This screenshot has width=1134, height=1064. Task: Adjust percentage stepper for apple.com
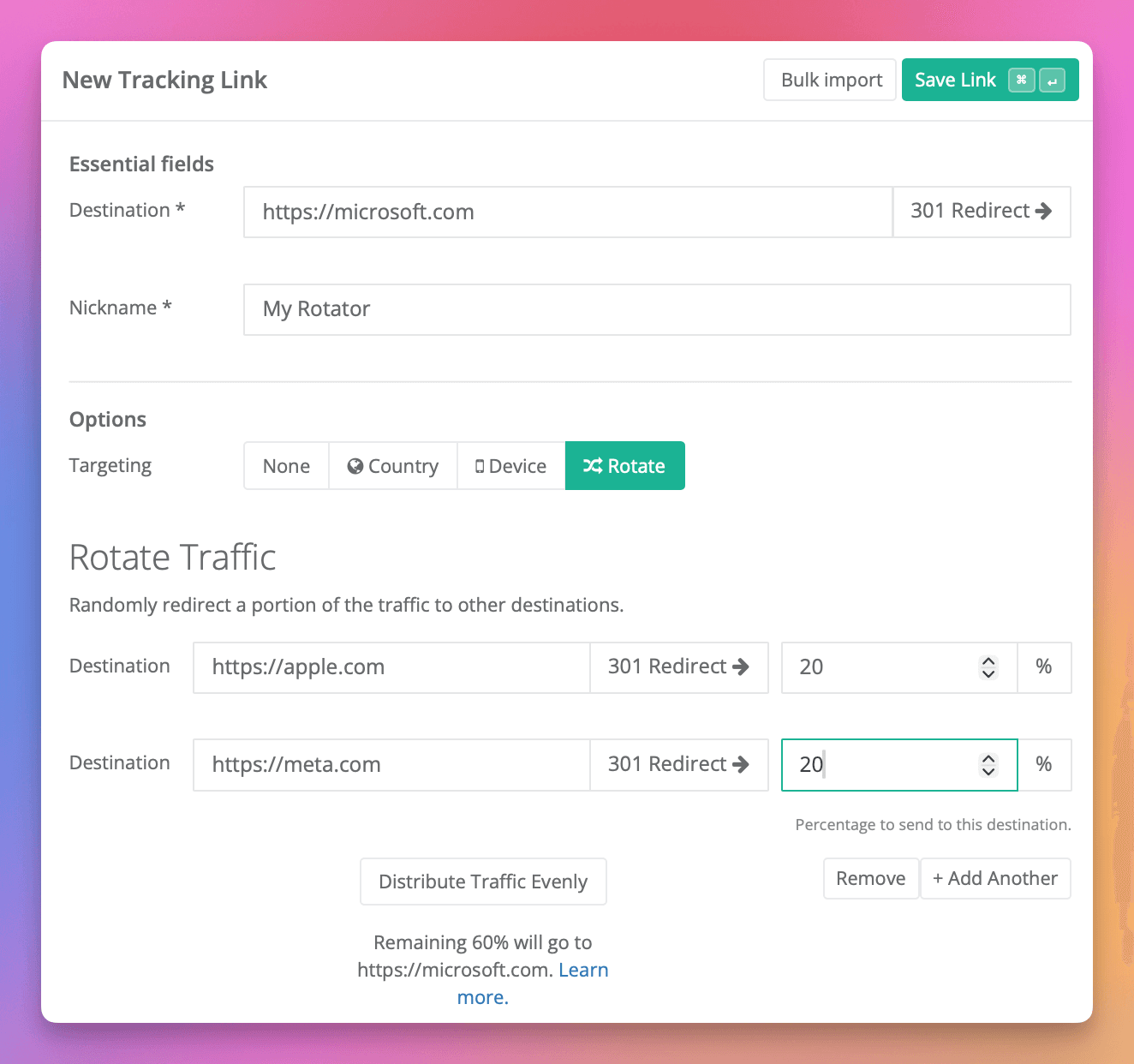(988, 667)
